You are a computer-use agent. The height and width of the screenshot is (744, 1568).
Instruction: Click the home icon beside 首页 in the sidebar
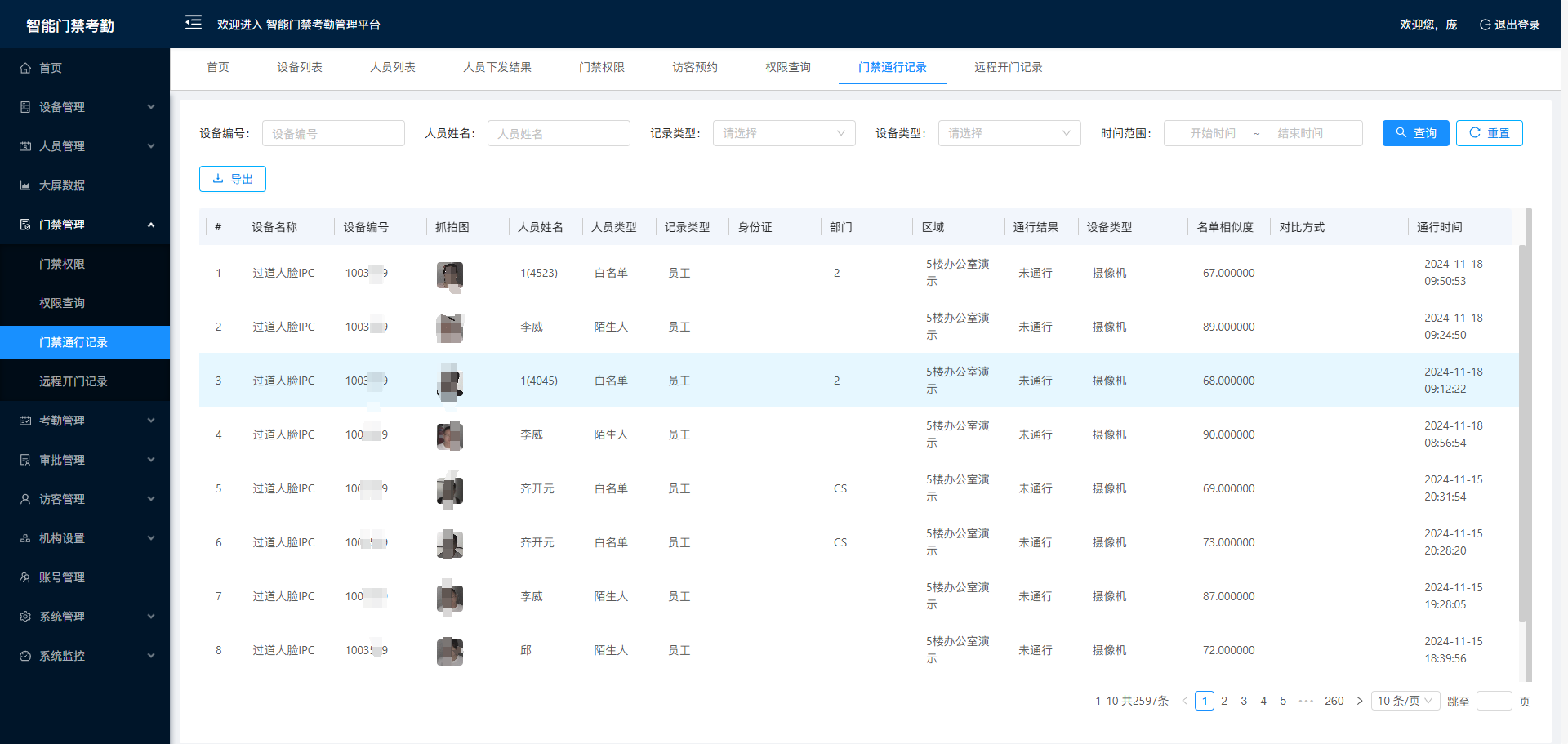(x=25, y=68)
